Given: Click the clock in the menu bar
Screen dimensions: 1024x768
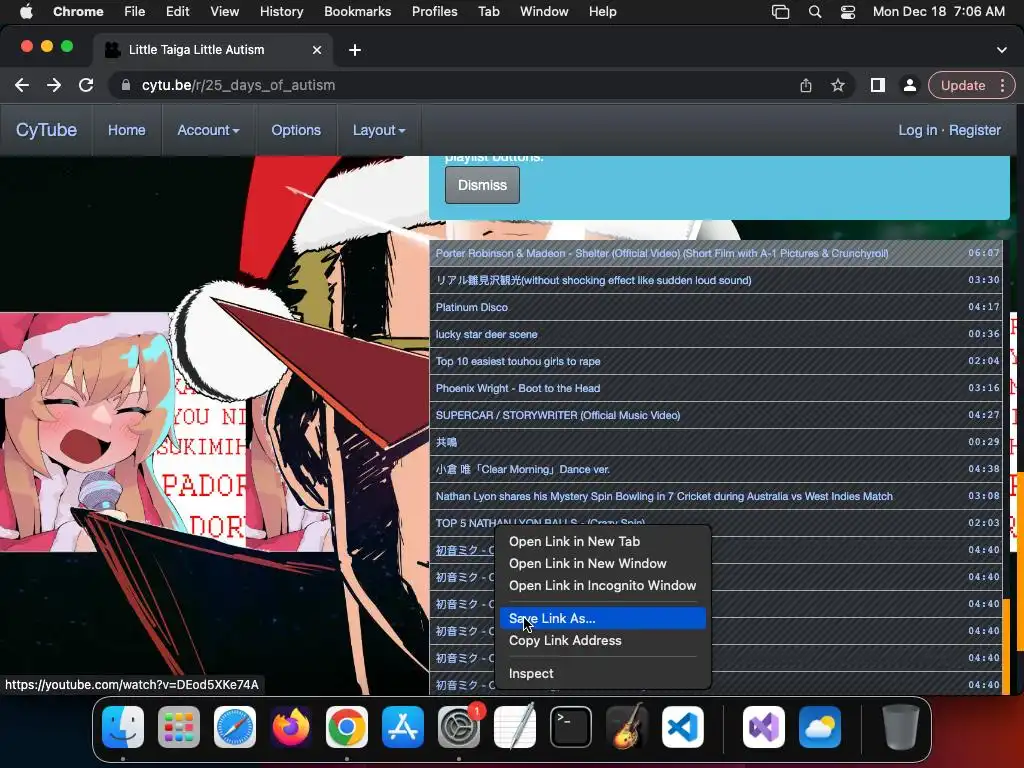Looking at the screenshot, I should 938,12.
